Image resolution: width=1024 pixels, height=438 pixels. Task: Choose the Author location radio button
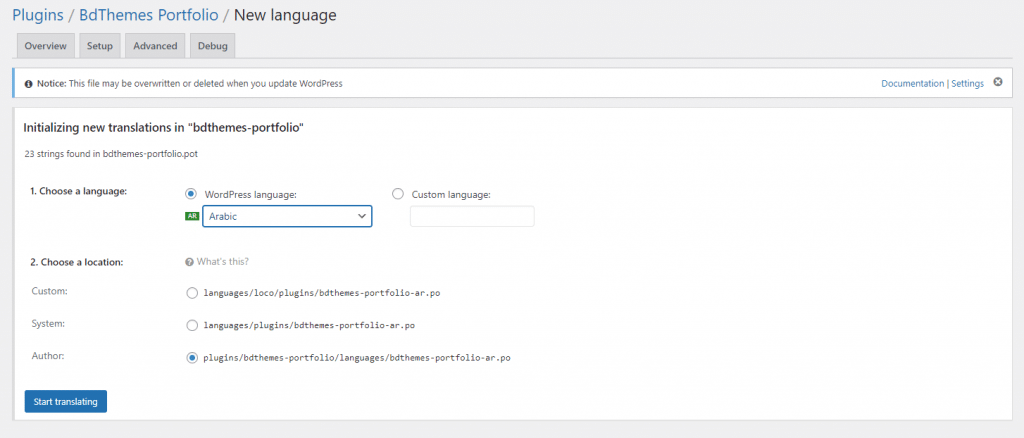[x=192, y=358]
